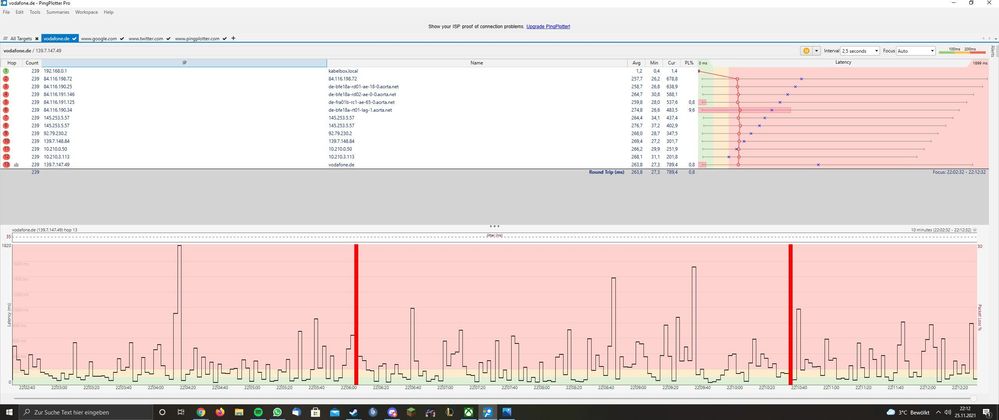999x420 pixels.
Task: Open the Tools menu
Action: pyautogui.click(x=34, y=12)
